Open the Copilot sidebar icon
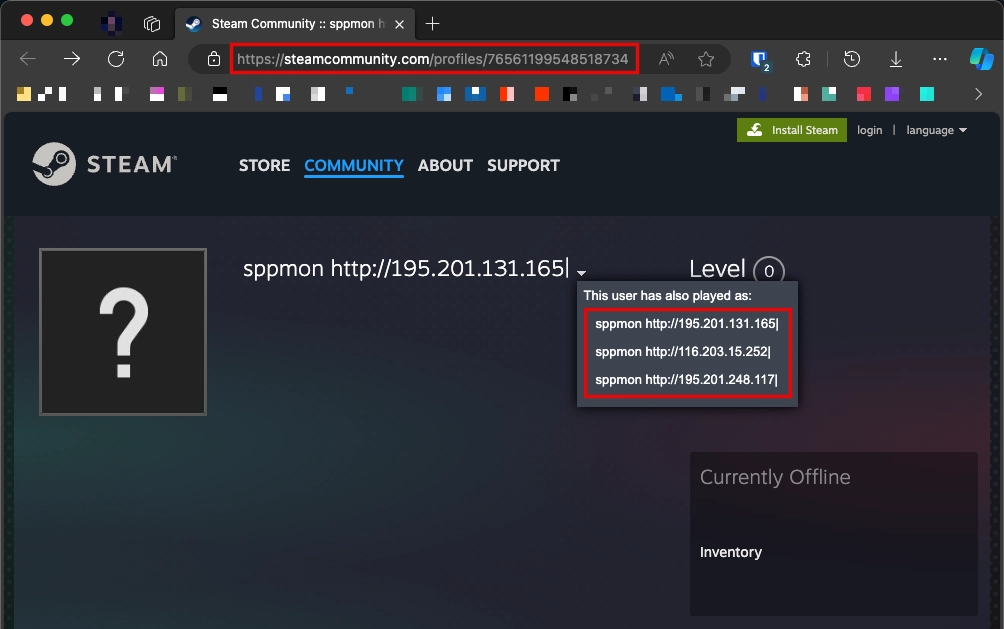Viewport: 1004px width, 629px height. coord(983,59)
